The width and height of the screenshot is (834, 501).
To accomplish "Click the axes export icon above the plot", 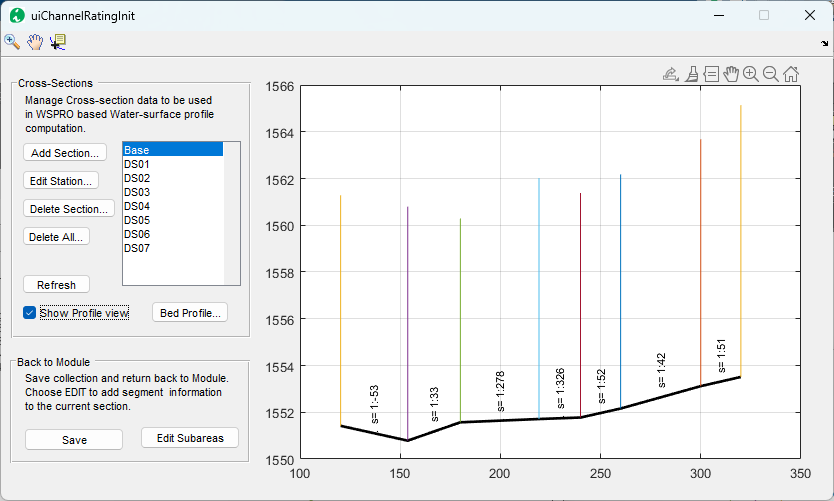I will 670,74.
